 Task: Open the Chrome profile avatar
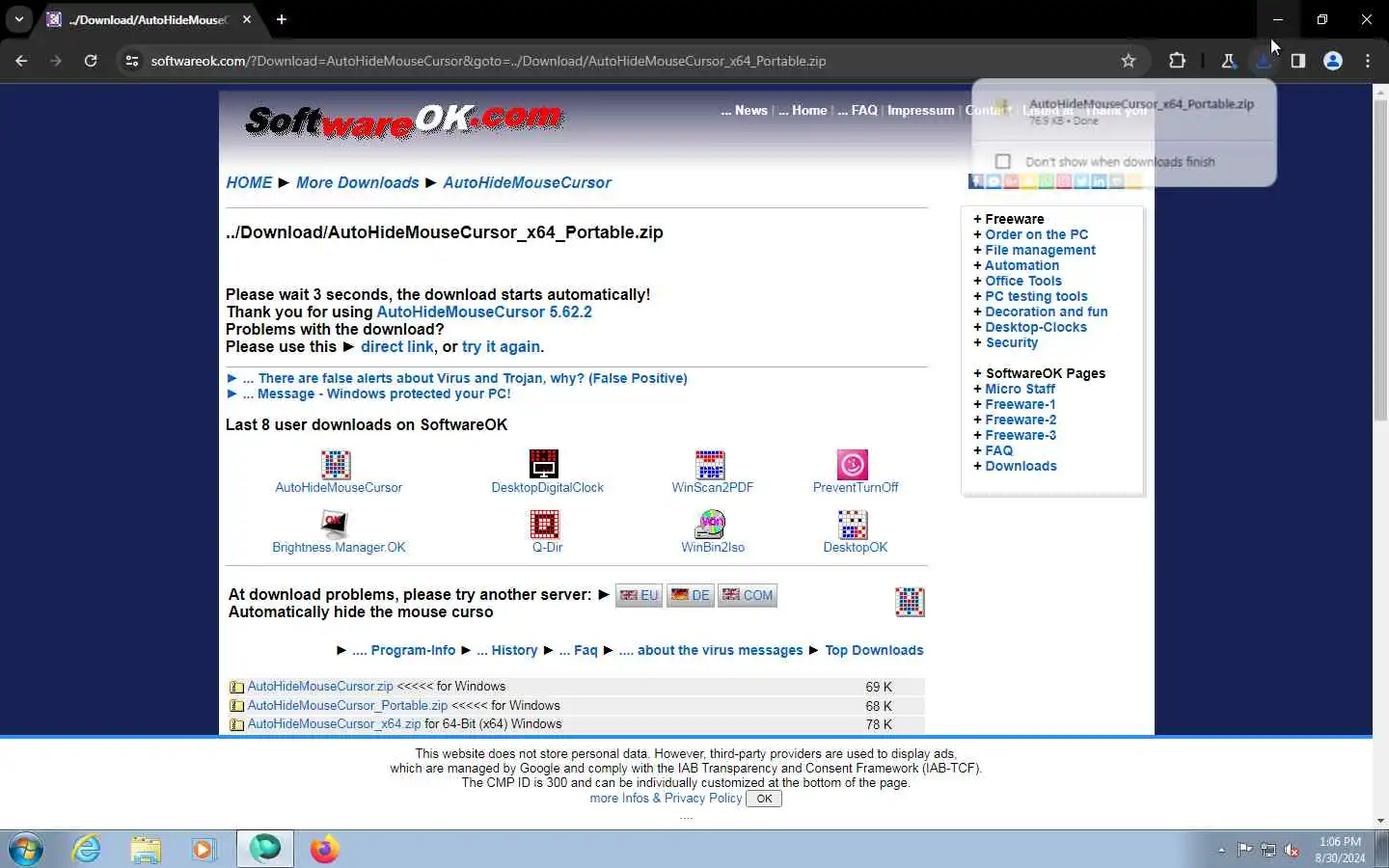(1333, 61)
